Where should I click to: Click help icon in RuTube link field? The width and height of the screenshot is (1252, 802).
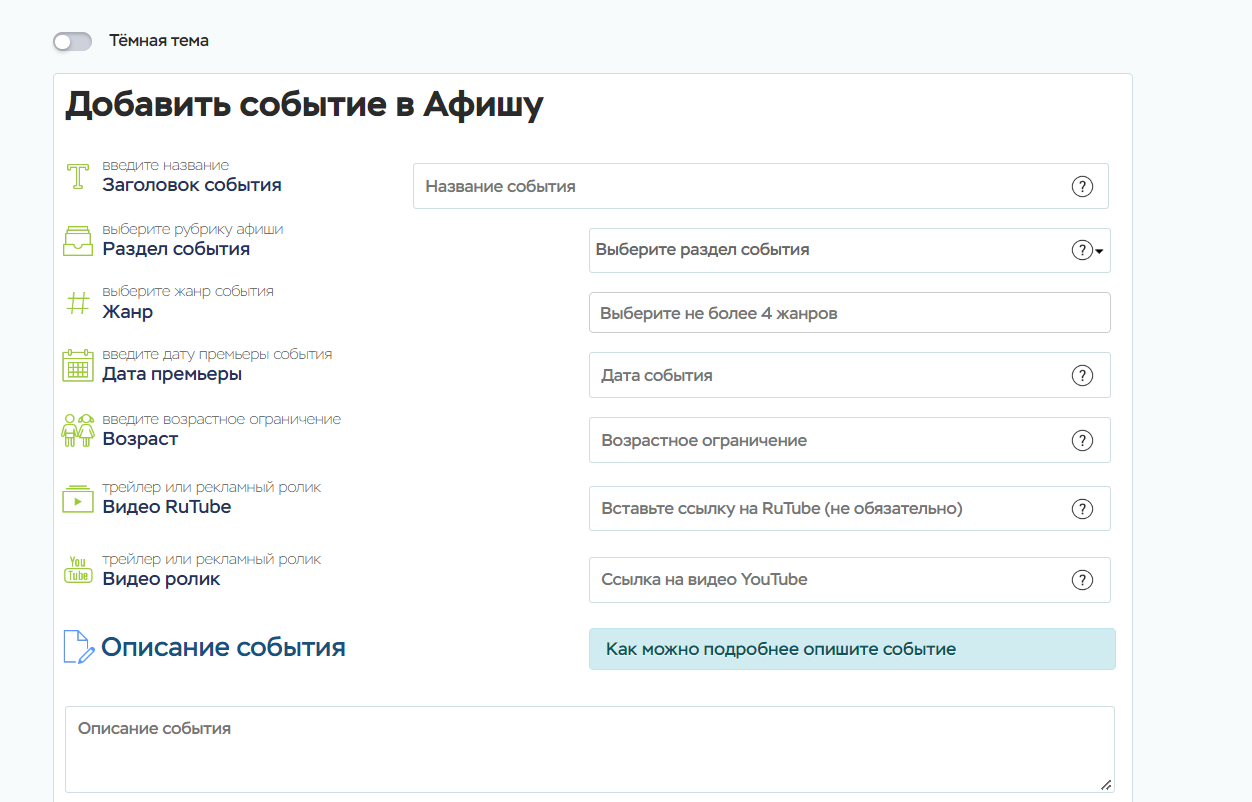coord(1081,509)
